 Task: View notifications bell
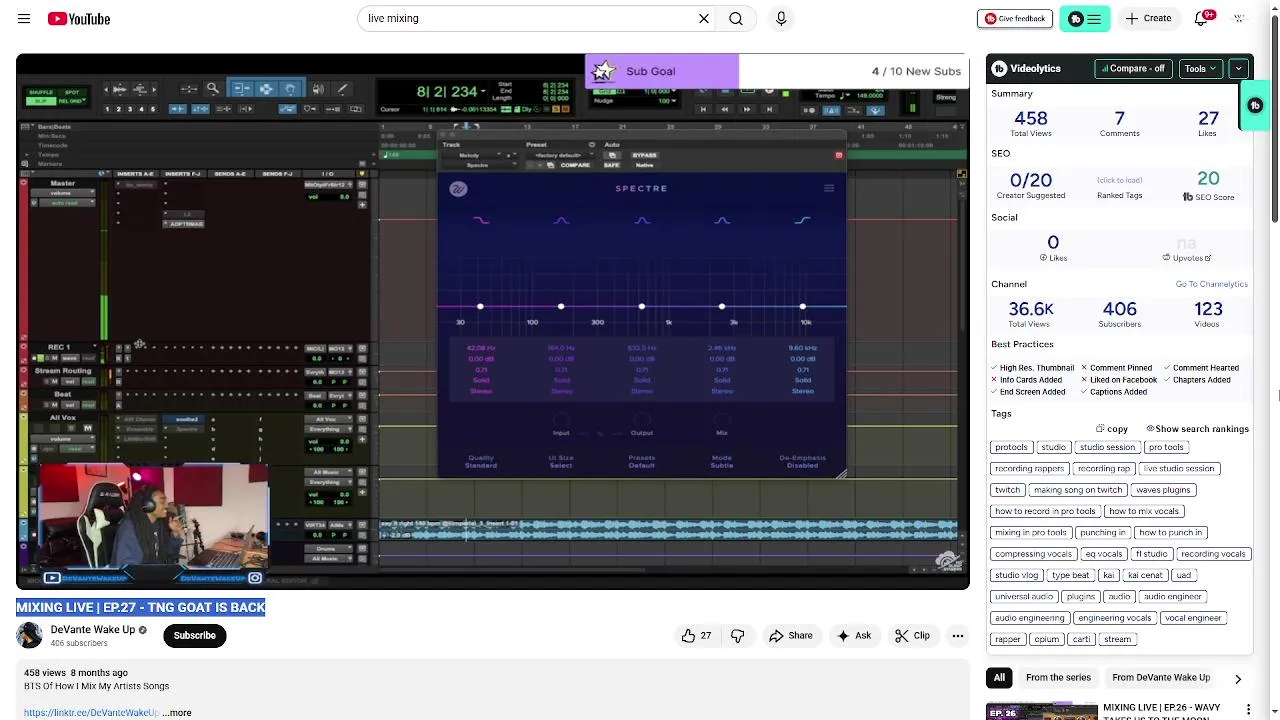pos(1202,18)
